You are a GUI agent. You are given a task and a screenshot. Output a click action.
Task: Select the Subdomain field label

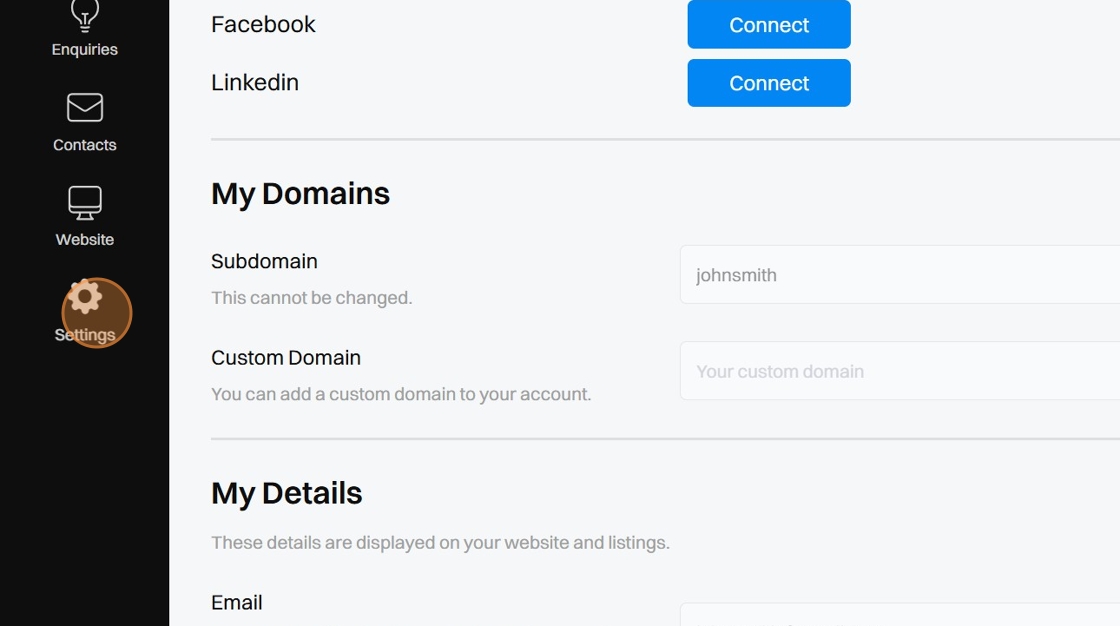click(264, 261)
